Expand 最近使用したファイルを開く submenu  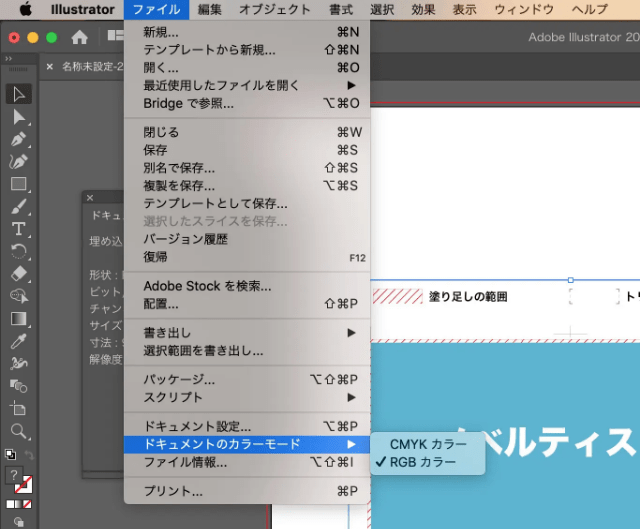(x=247, y=85)
